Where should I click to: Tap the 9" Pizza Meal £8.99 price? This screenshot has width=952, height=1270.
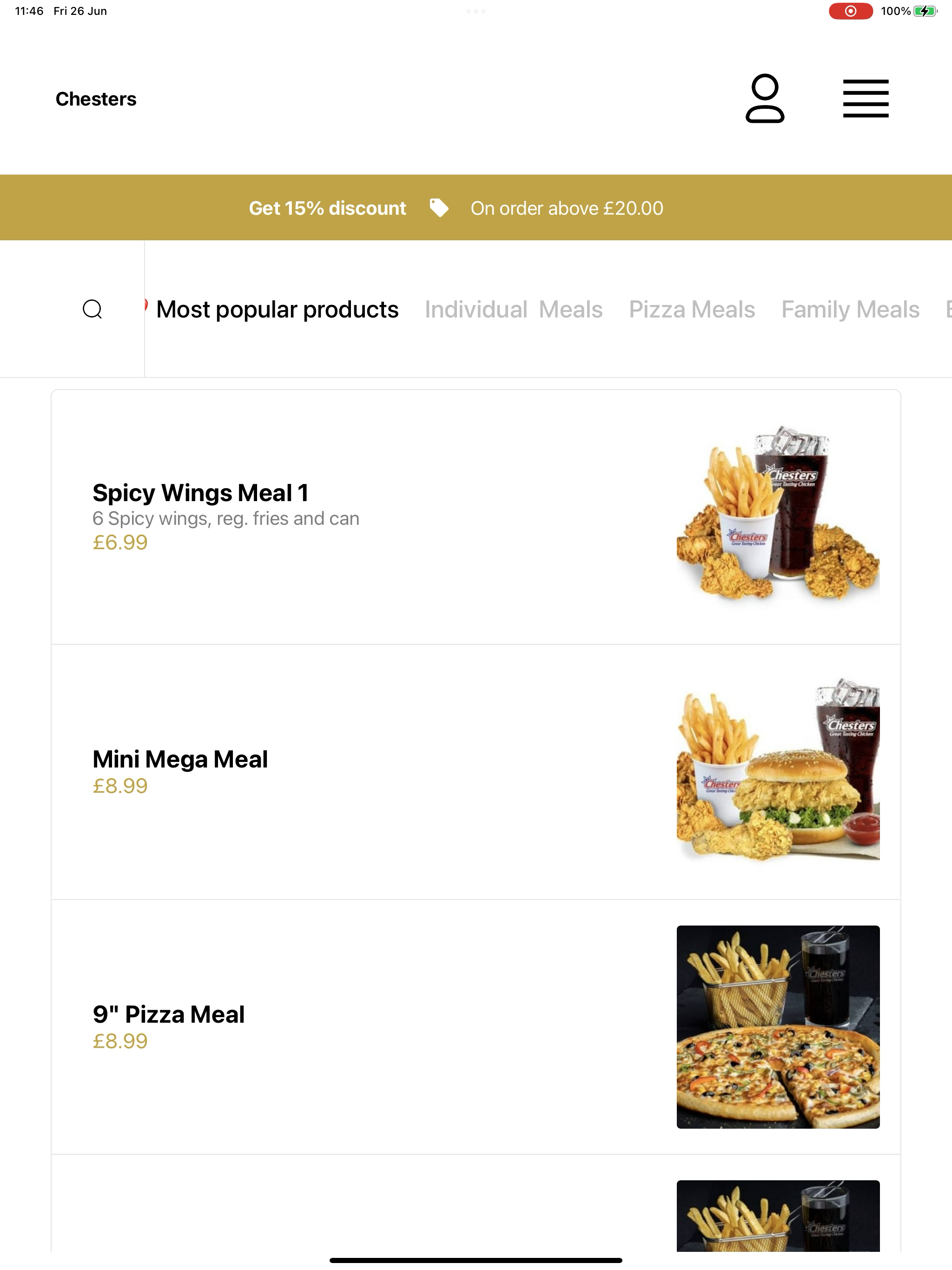[x=120, y=1040]
